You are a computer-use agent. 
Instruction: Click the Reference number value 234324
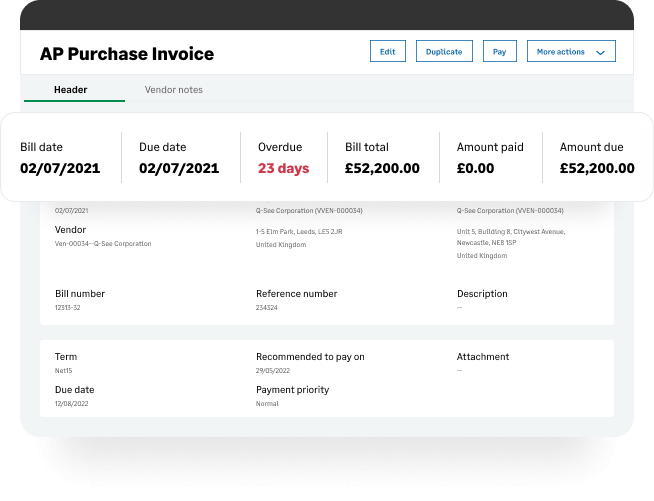[267, 307]
